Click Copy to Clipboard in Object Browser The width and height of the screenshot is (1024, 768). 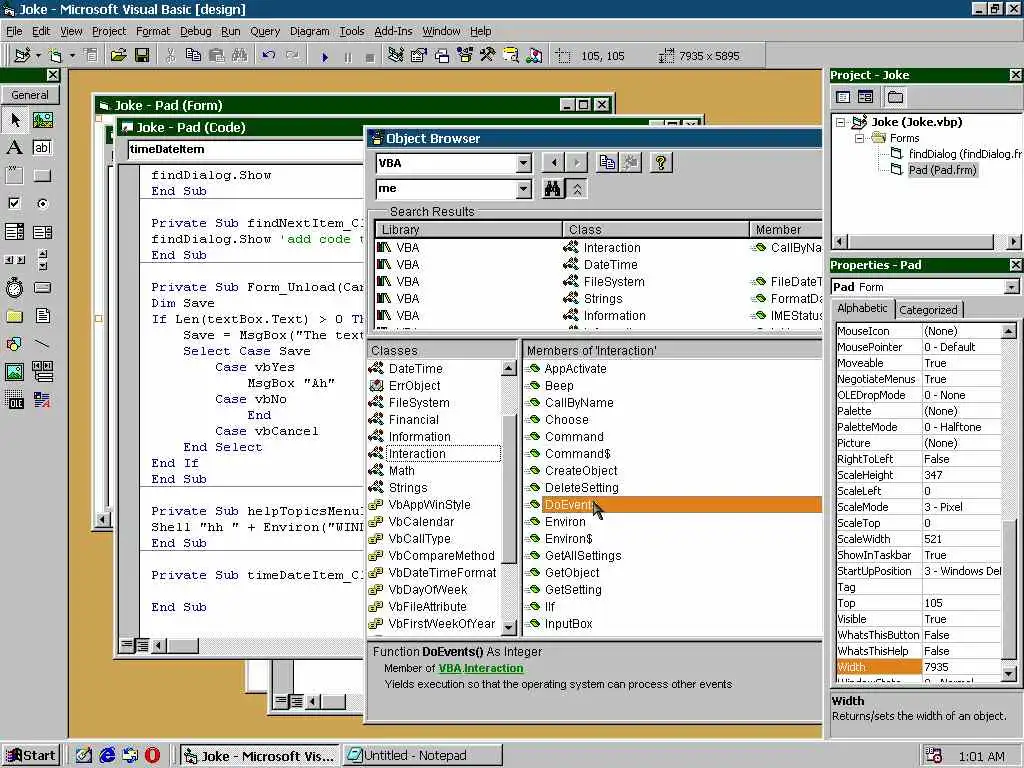pos(607,162)
